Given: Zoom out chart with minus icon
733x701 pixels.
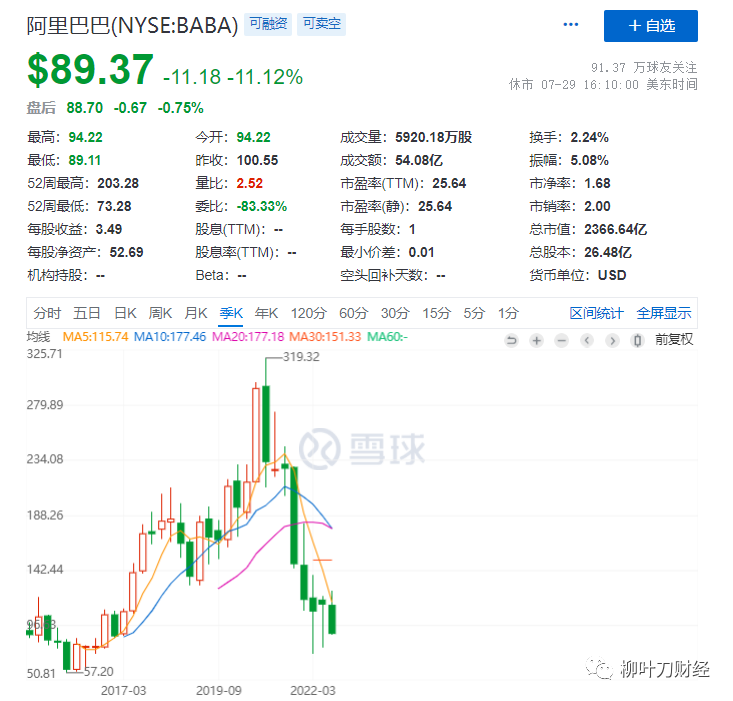Looking at the screenshot, I should pos(561,340).
